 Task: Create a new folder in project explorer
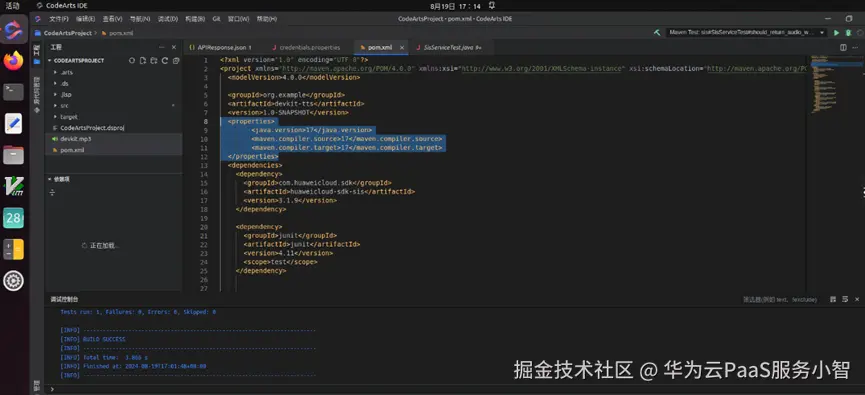click(153, 61)
